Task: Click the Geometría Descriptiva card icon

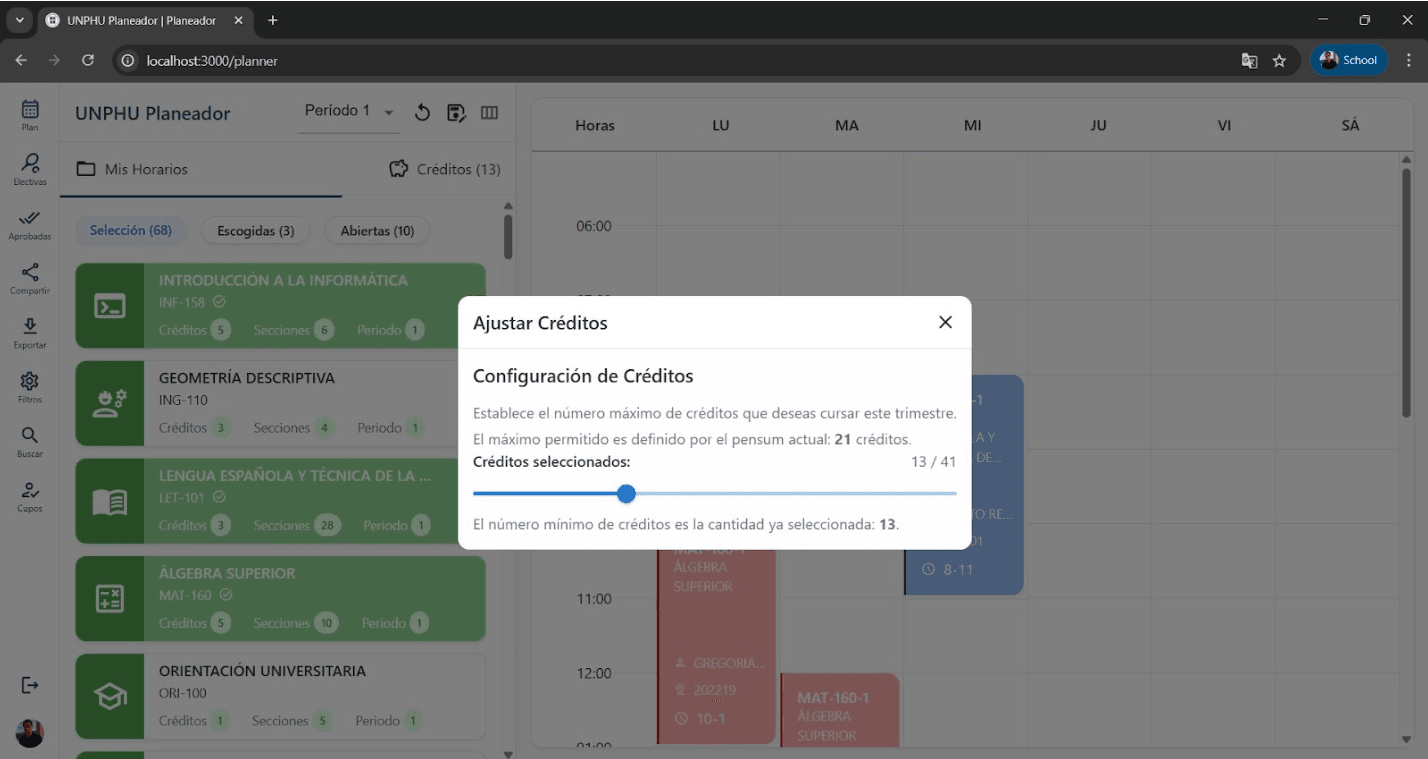Action: pyautogui.click(x=109, y=403)
